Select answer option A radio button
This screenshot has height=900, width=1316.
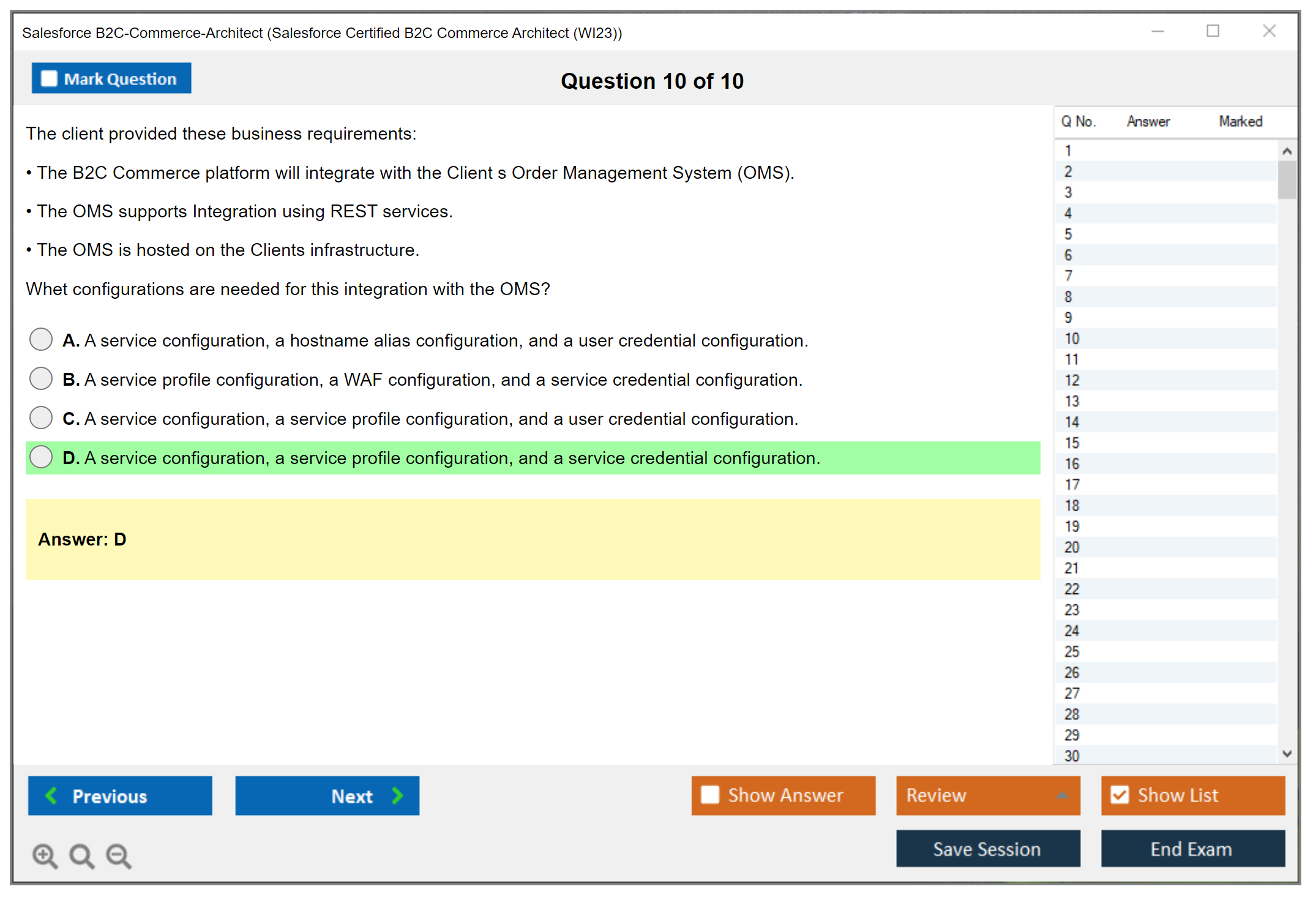point(41,339)
